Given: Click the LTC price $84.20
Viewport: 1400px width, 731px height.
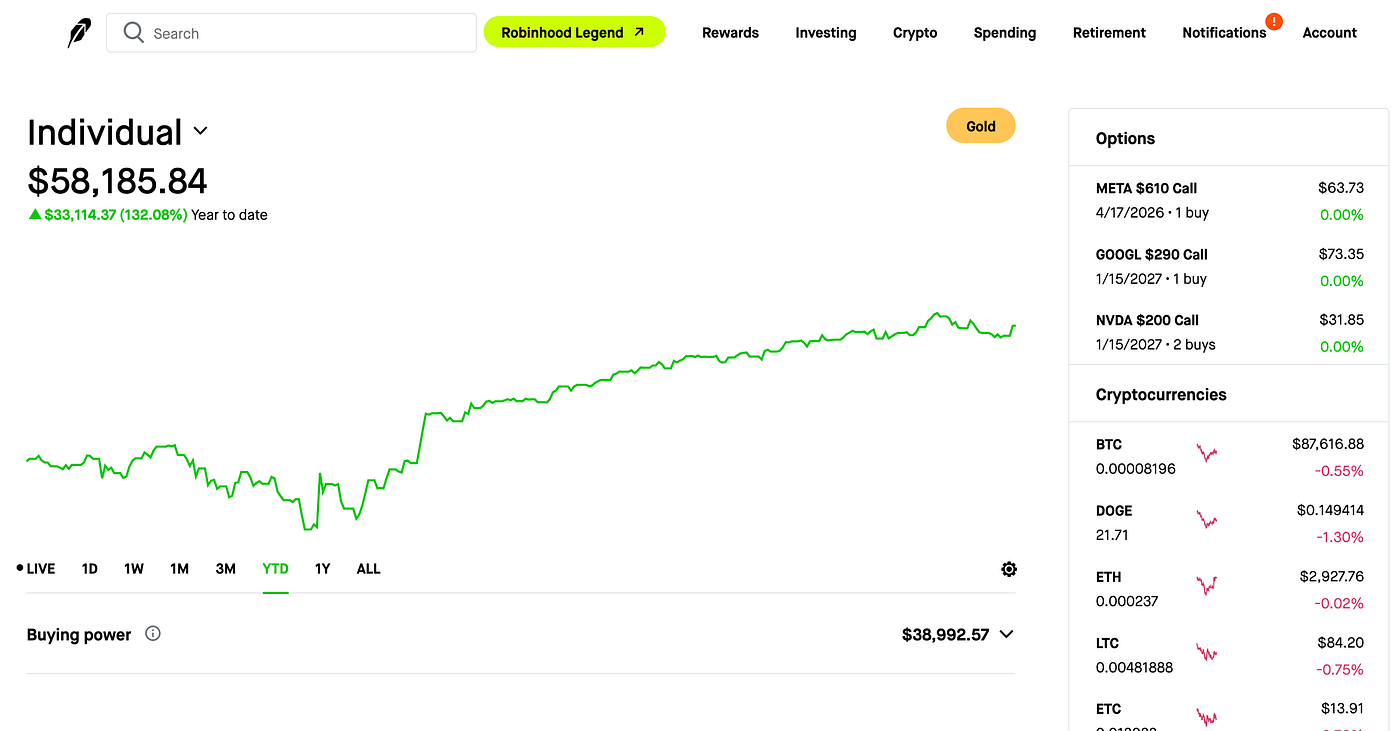Looking at the screenshot, I should click(1340, 643).
